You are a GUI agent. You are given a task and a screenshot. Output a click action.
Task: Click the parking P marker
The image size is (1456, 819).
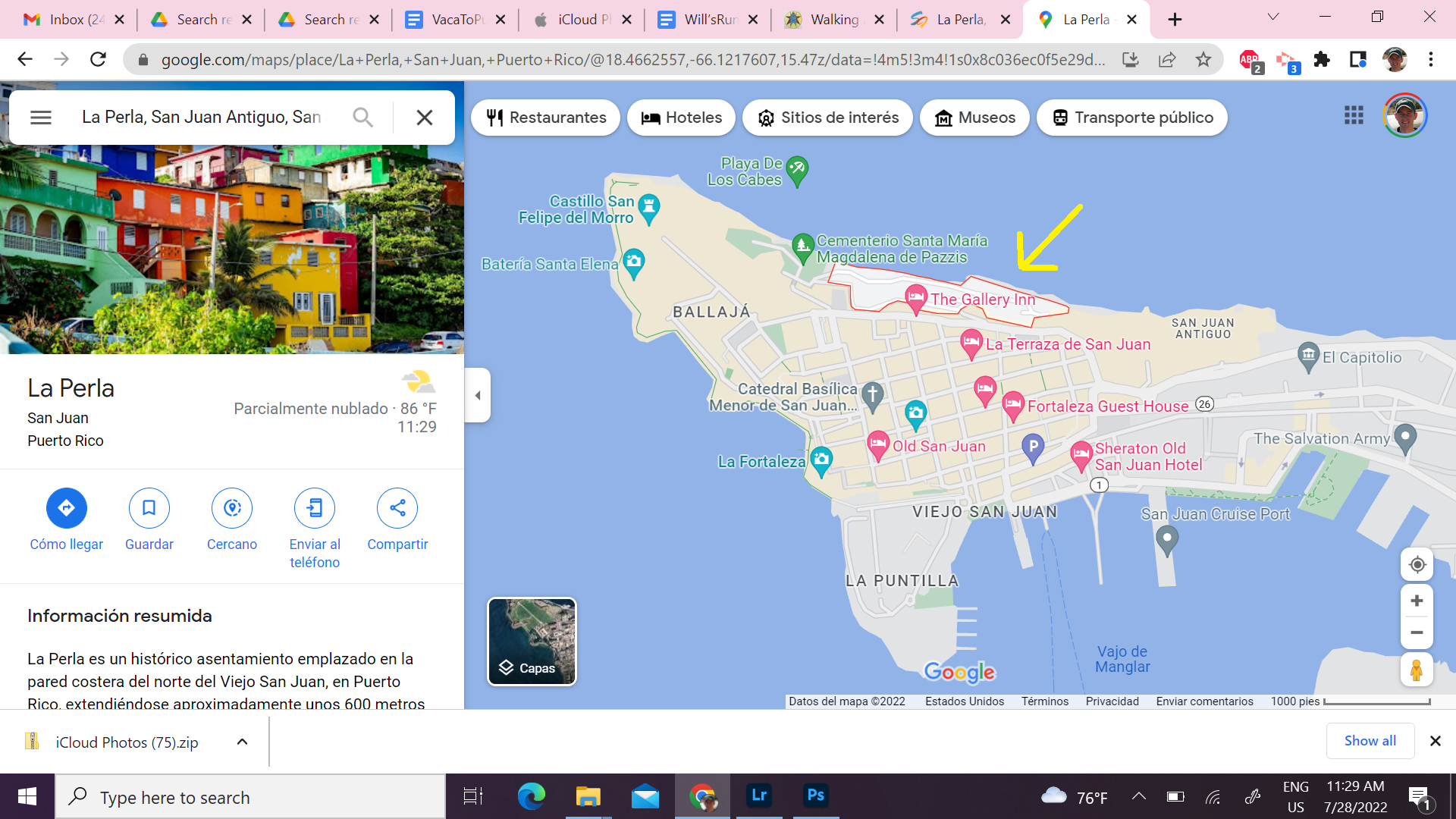(x=1033, y=448)
